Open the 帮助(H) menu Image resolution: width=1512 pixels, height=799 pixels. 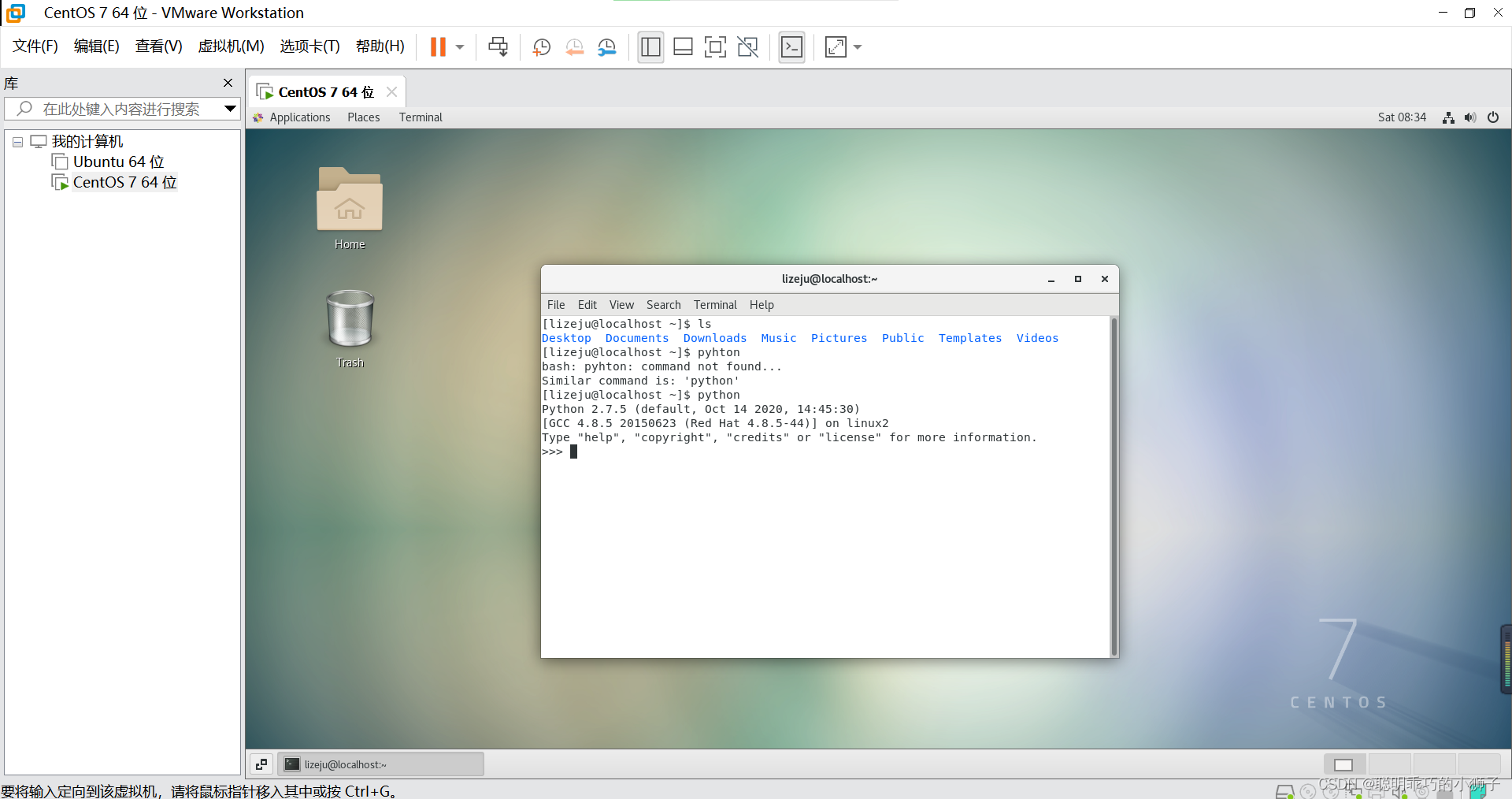pos(380,46)
